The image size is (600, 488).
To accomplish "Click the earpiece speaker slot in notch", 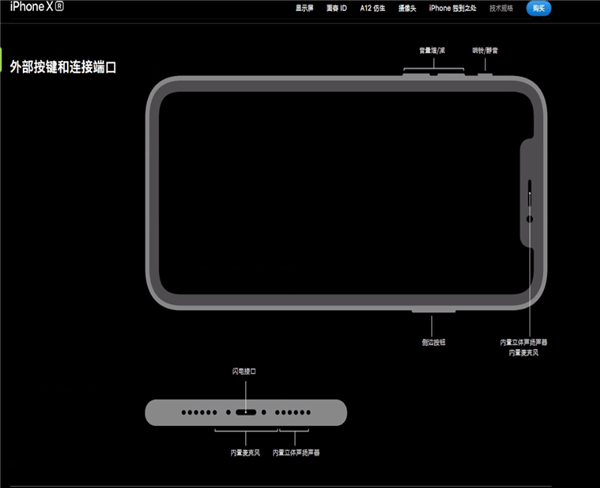I will click(x=530, y=193).
